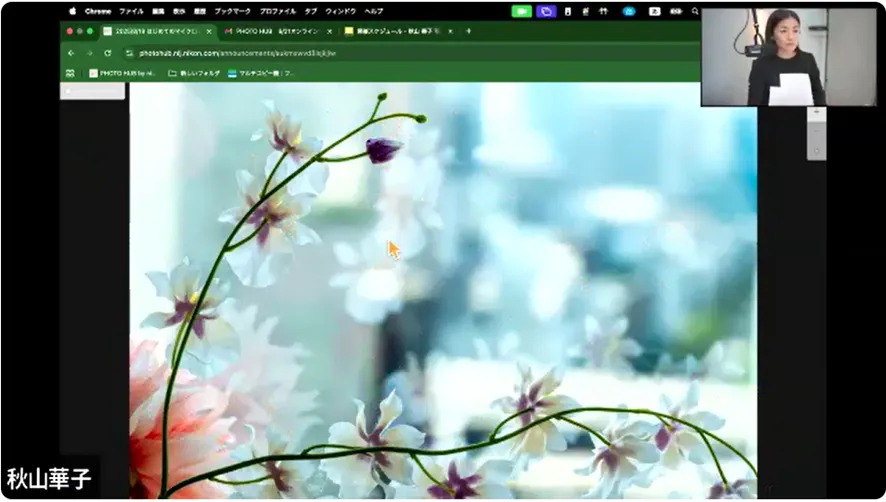Click the green camera icon in menu bar

521,11
